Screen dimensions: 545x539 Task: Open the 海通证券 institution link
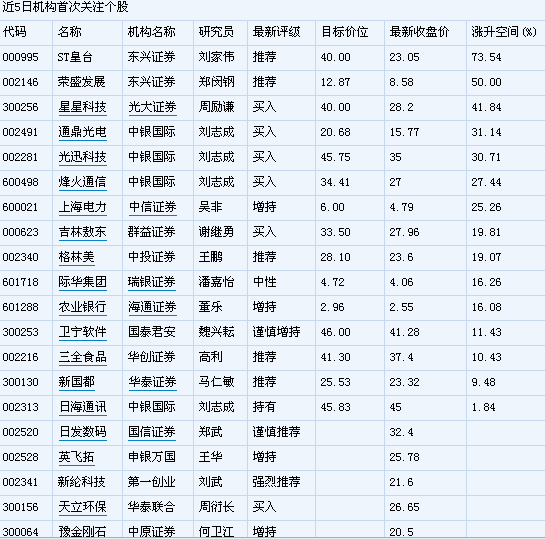[153, 307]
